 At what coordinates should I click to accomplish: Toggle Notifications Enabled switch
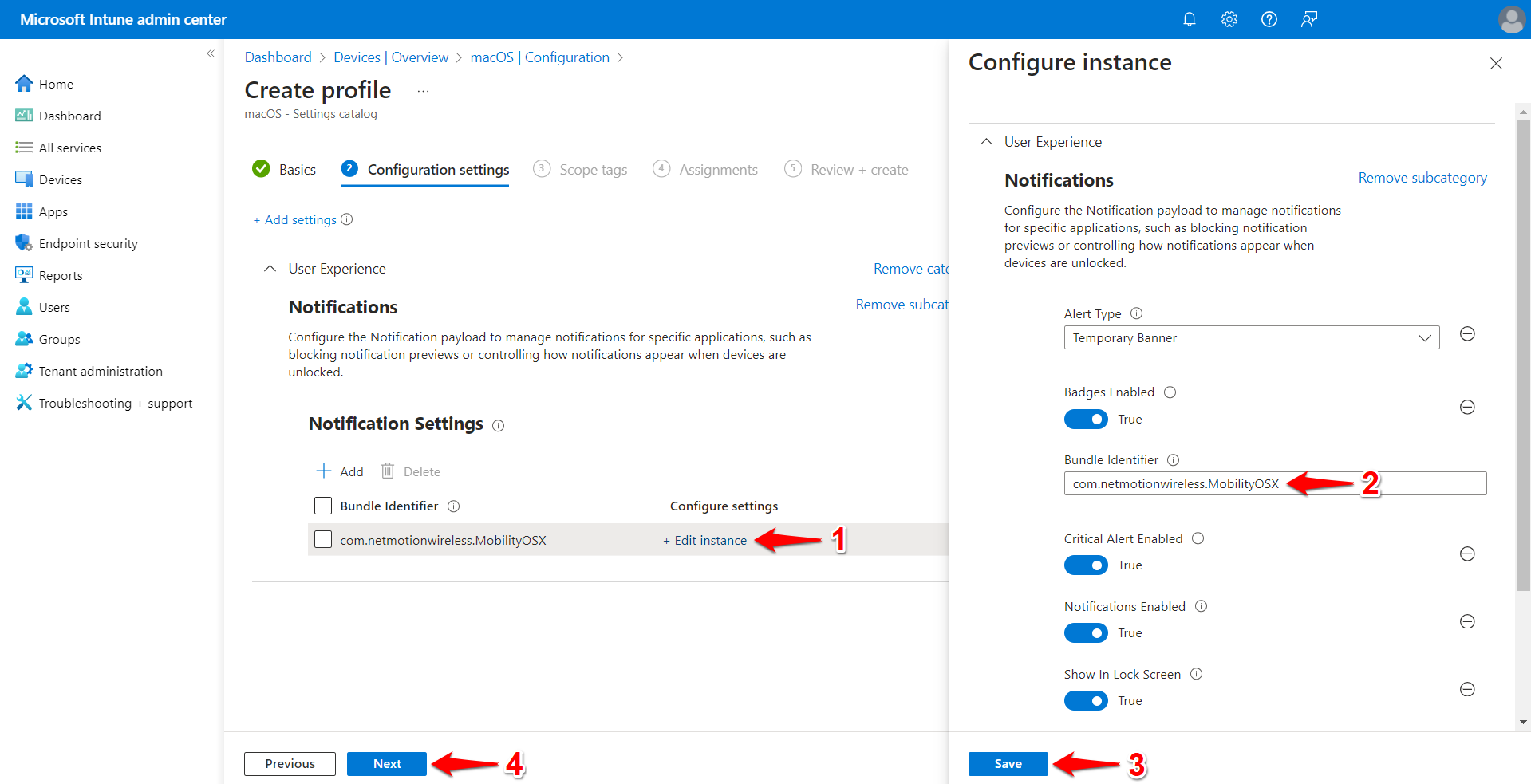tap(1086, 632)
